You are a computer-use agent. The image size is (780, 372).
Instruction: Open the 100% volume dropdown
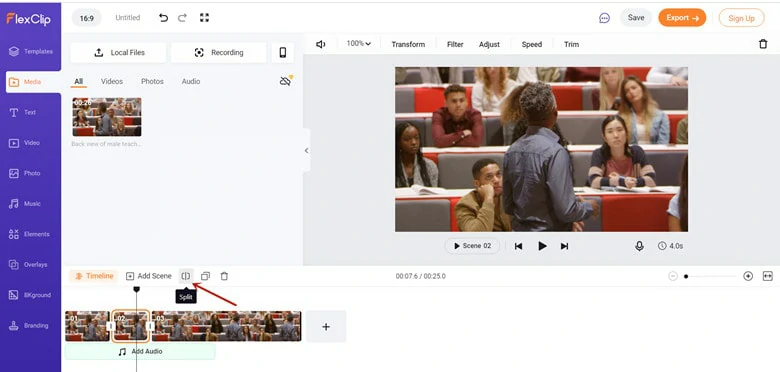click(x=359, y=44)
